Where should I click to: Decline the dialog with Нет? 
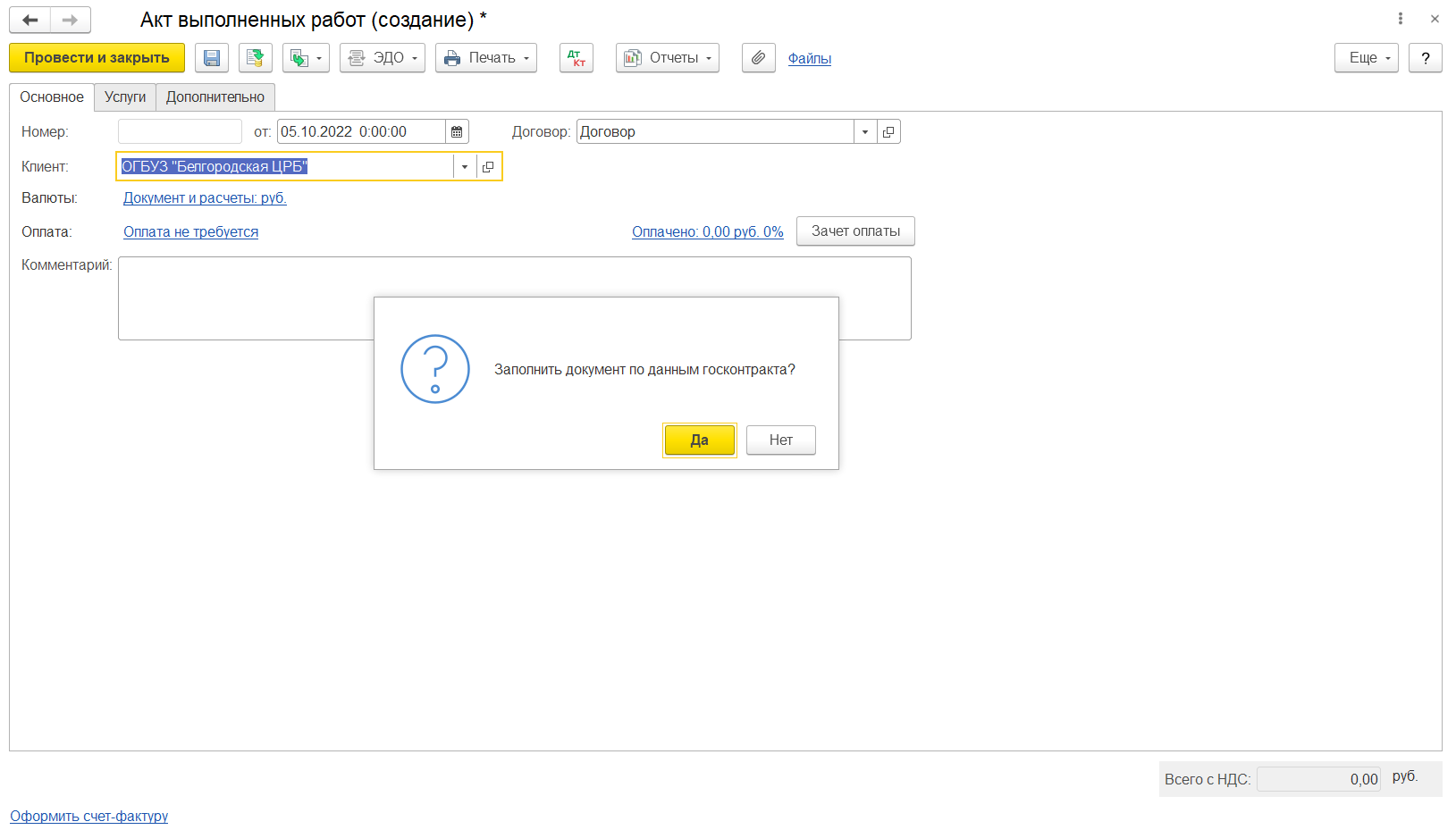coord(781,440)
